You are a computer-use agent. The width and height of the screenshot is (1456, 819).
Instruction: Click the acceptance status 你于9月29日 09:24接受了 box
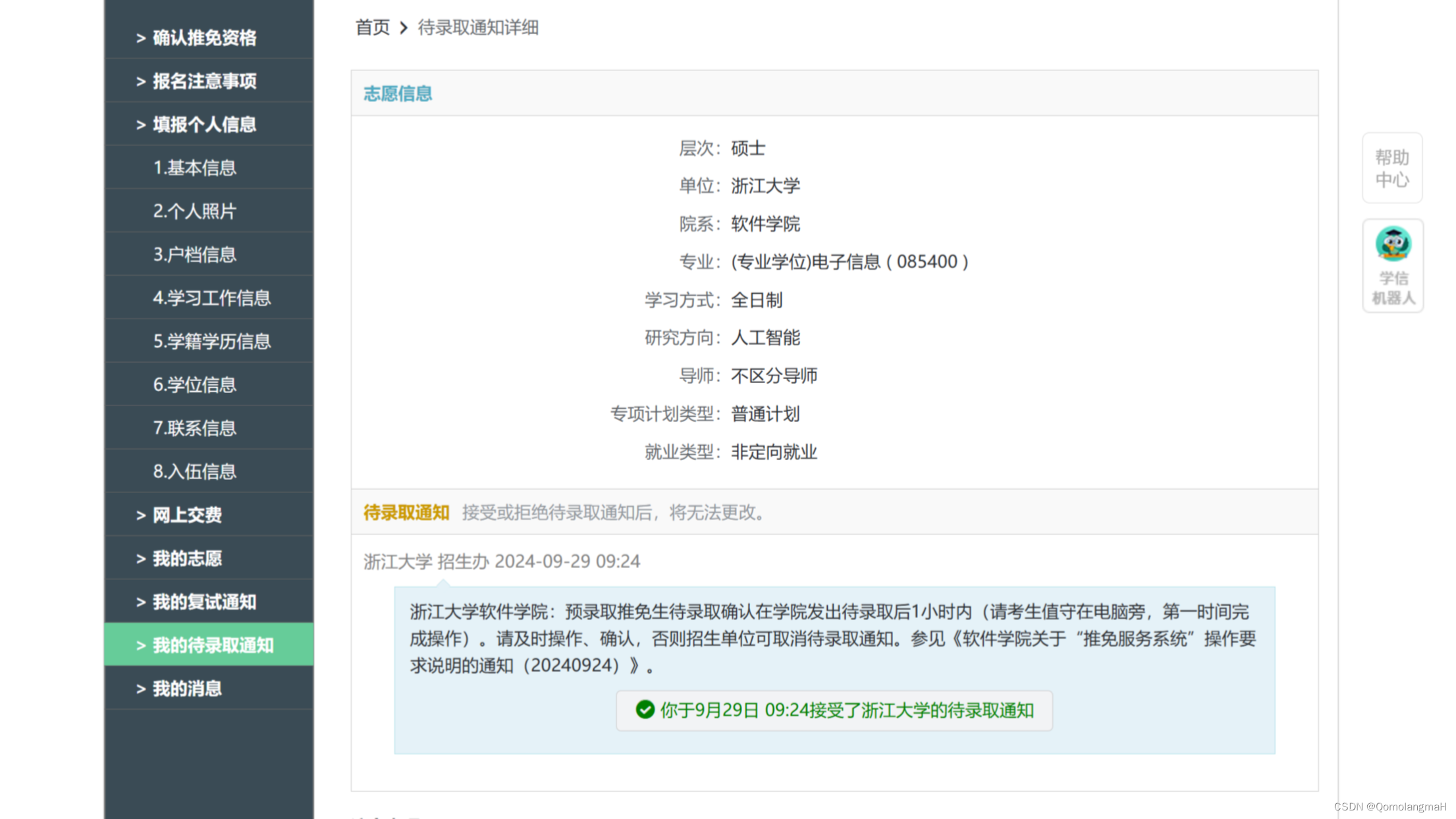click(x=834, y=710)
